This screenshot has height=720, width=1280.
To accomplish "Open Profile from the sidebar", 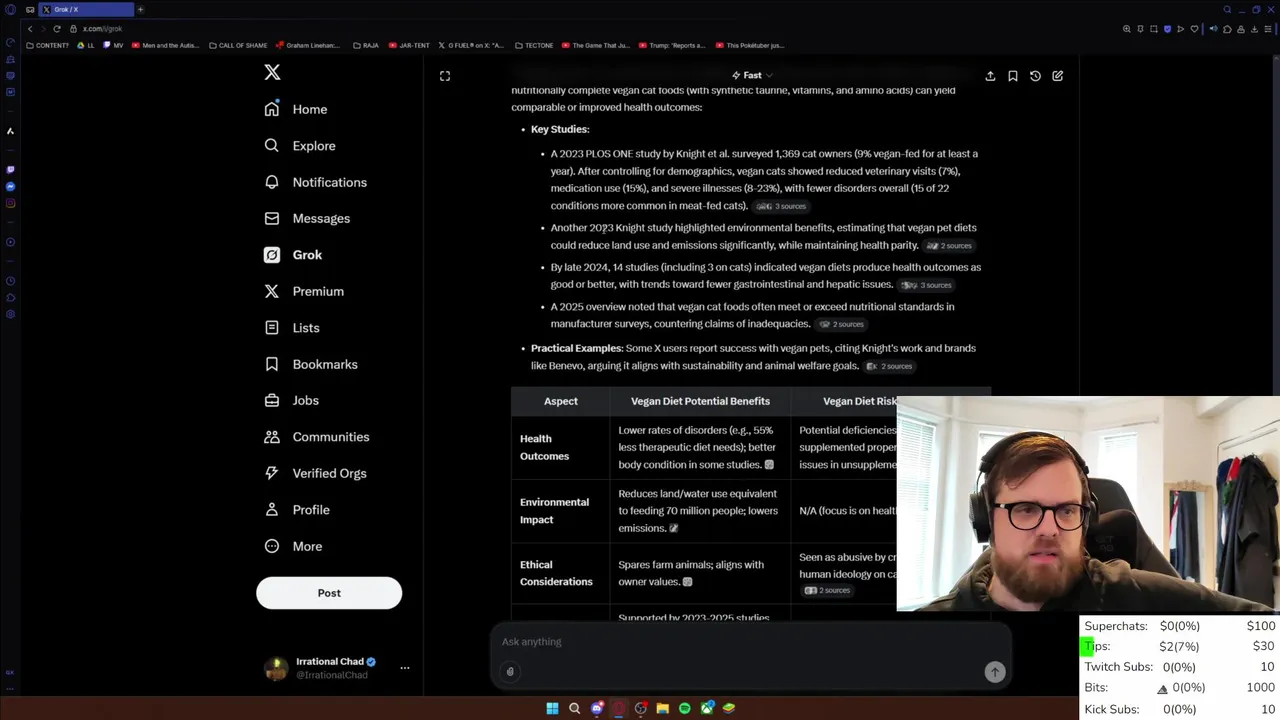I will click(x=297, y=510).
